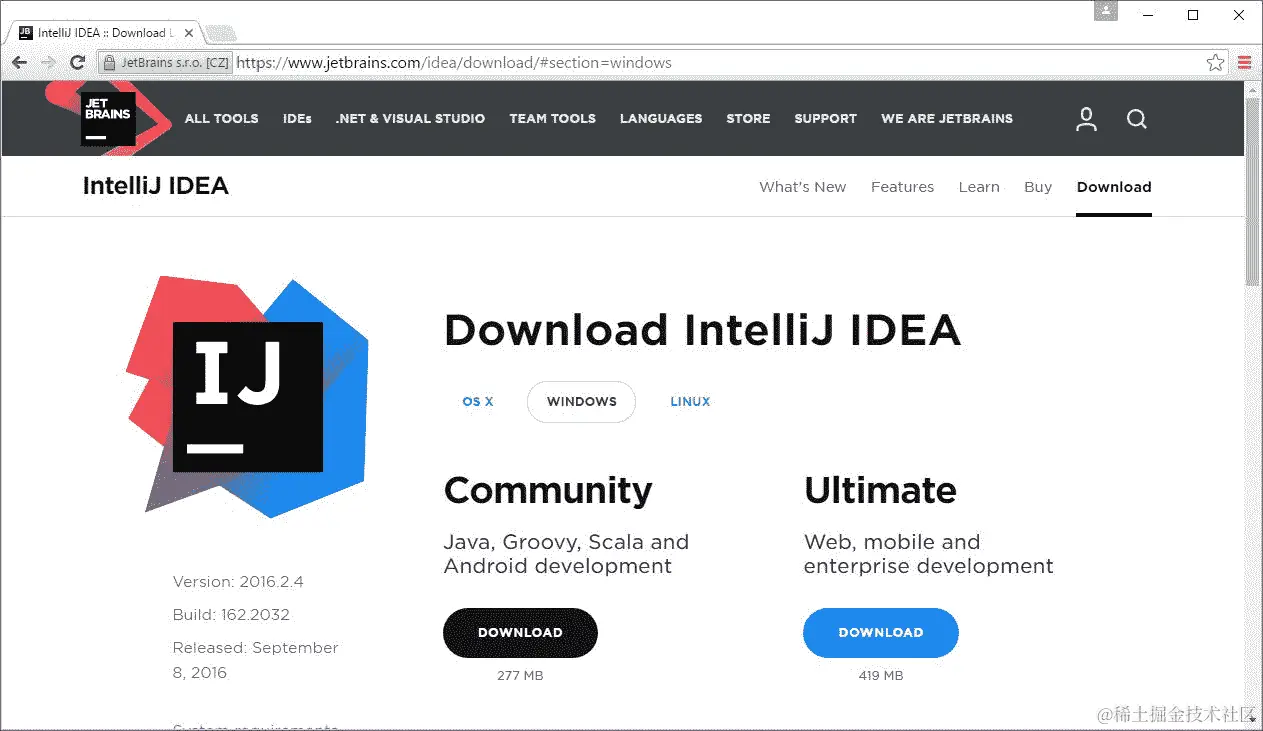The image size is (1263, 731).
Task: Open LANGUAGES menu
Action: (x=661, y=118)
